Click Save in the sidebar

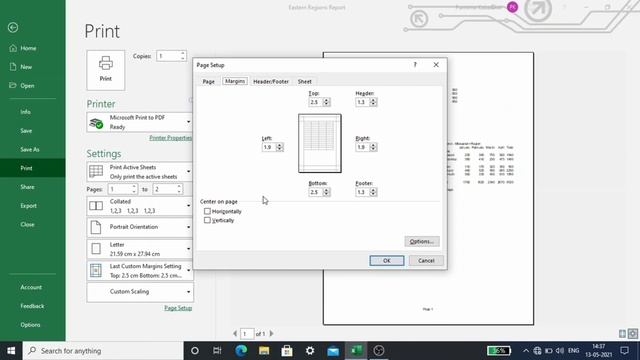[x=26, y=131]
